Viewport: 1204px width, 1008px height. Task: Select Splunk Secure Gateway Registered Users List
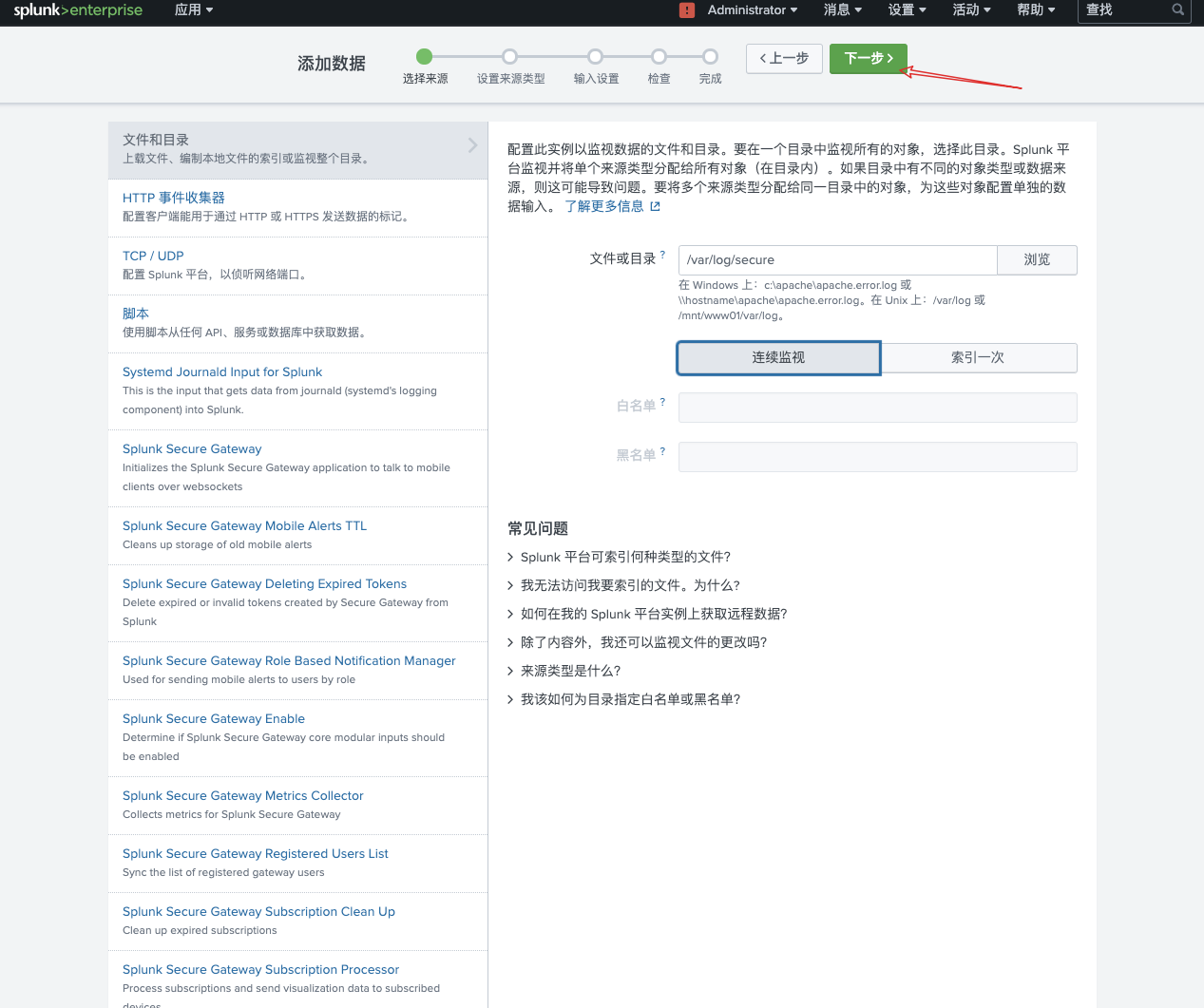[x=298, y=864]
